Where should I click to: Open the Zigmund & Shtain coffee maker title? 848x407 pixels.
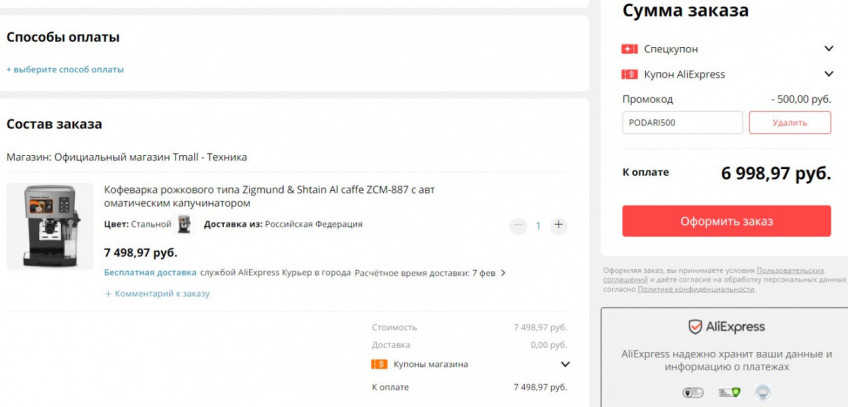pos(270,196)
